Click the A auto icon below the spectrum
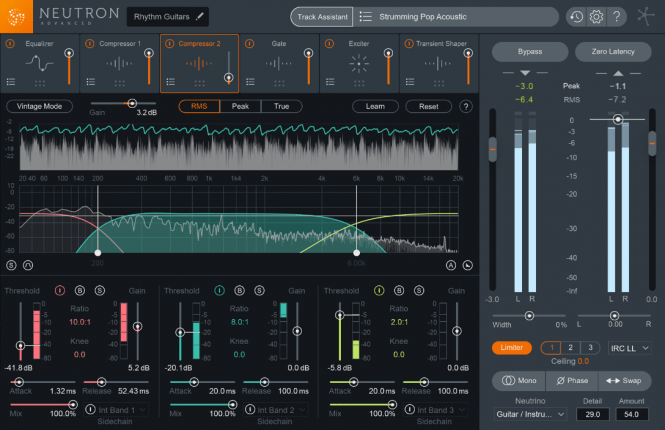This screenshot has width=665, height=430. point(451,265)
